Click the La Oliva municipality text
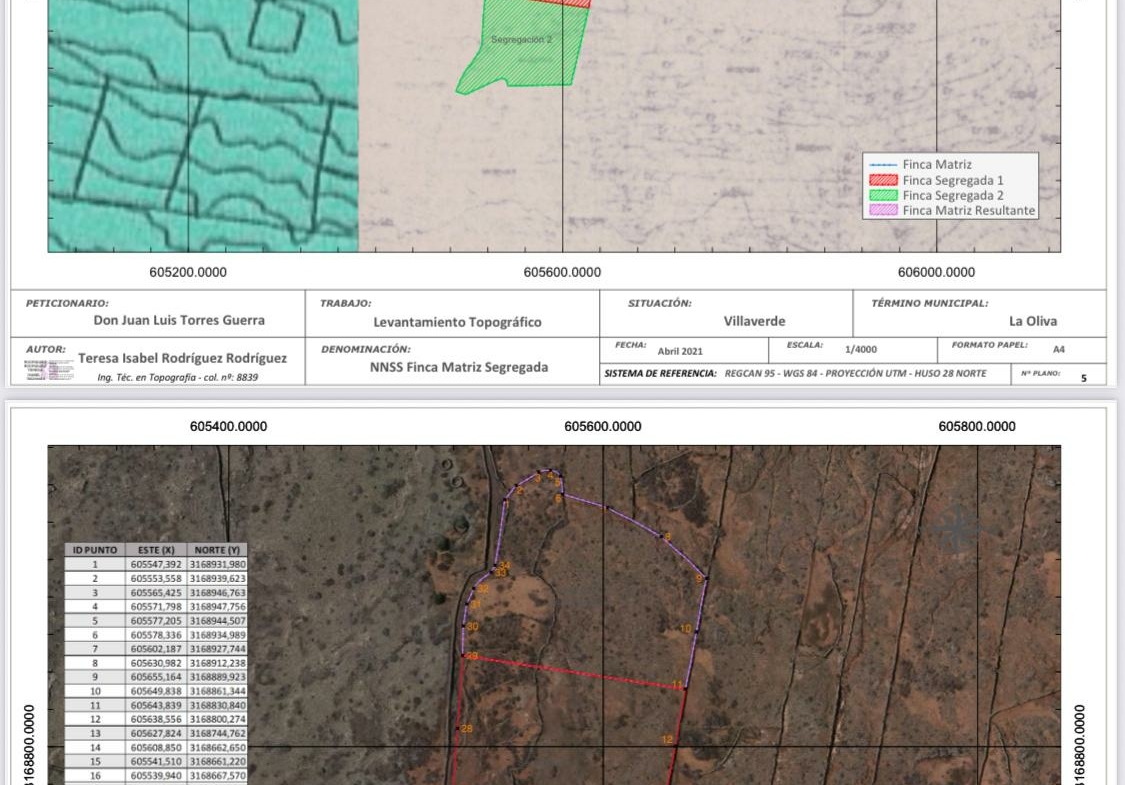This screenshot has width=1125, height=785. [1032, 321]
